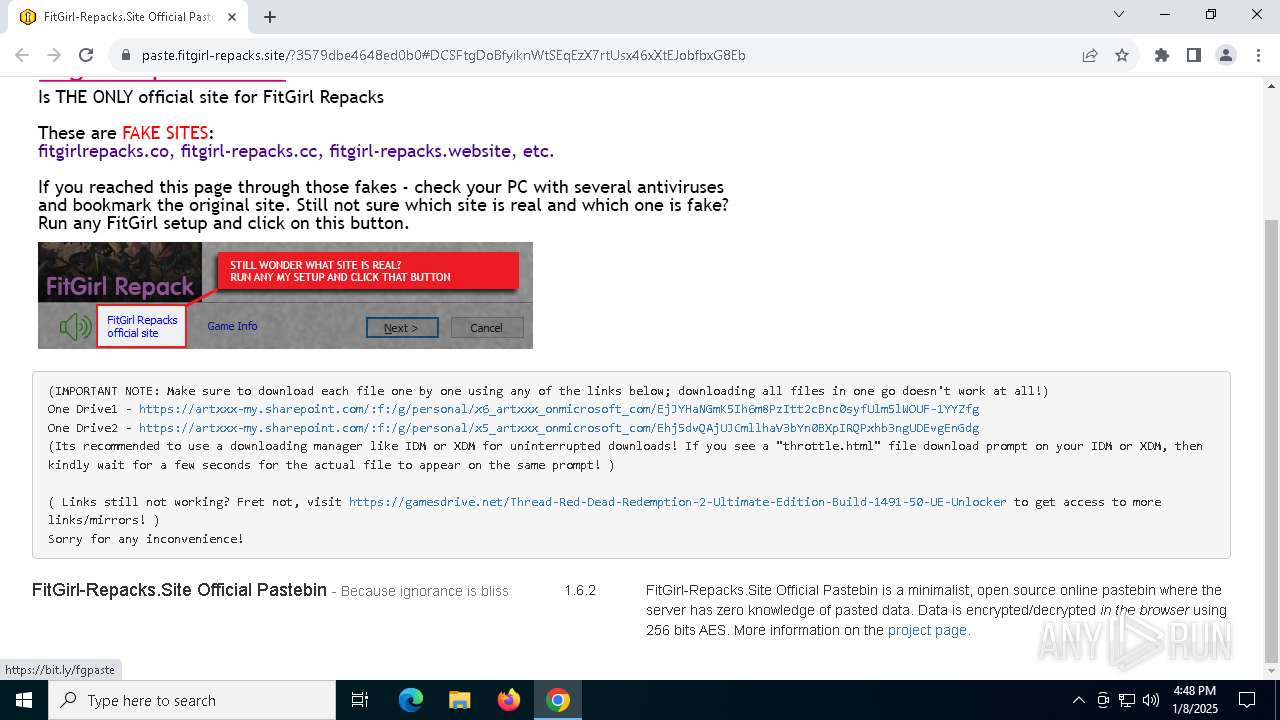This screenshot has width=1280, height=720.
Task: Switch to Chrome on the taskbar
Action: coord(558,700)
